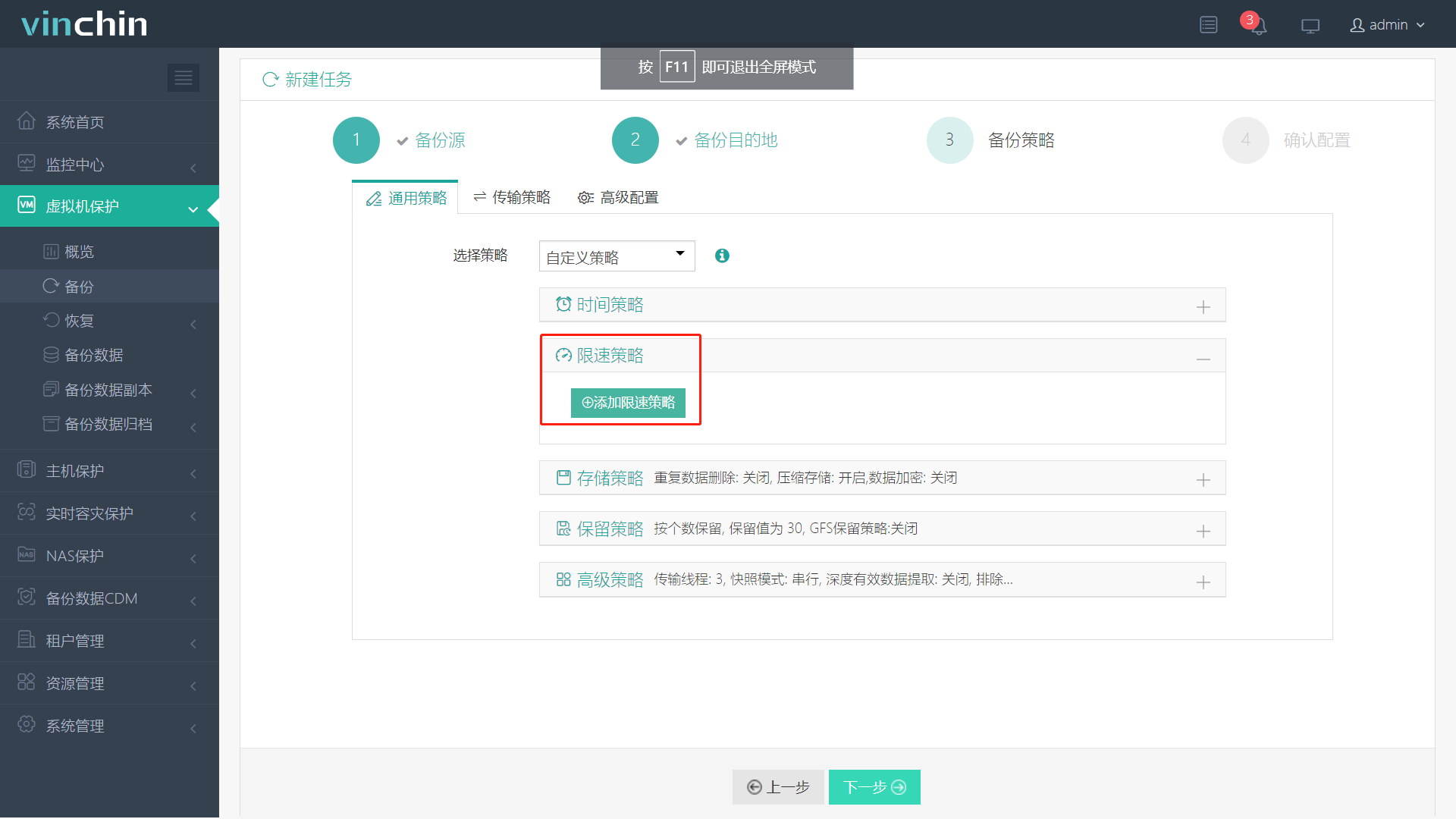Click the host icon beside 主机保护

point(27,469)
